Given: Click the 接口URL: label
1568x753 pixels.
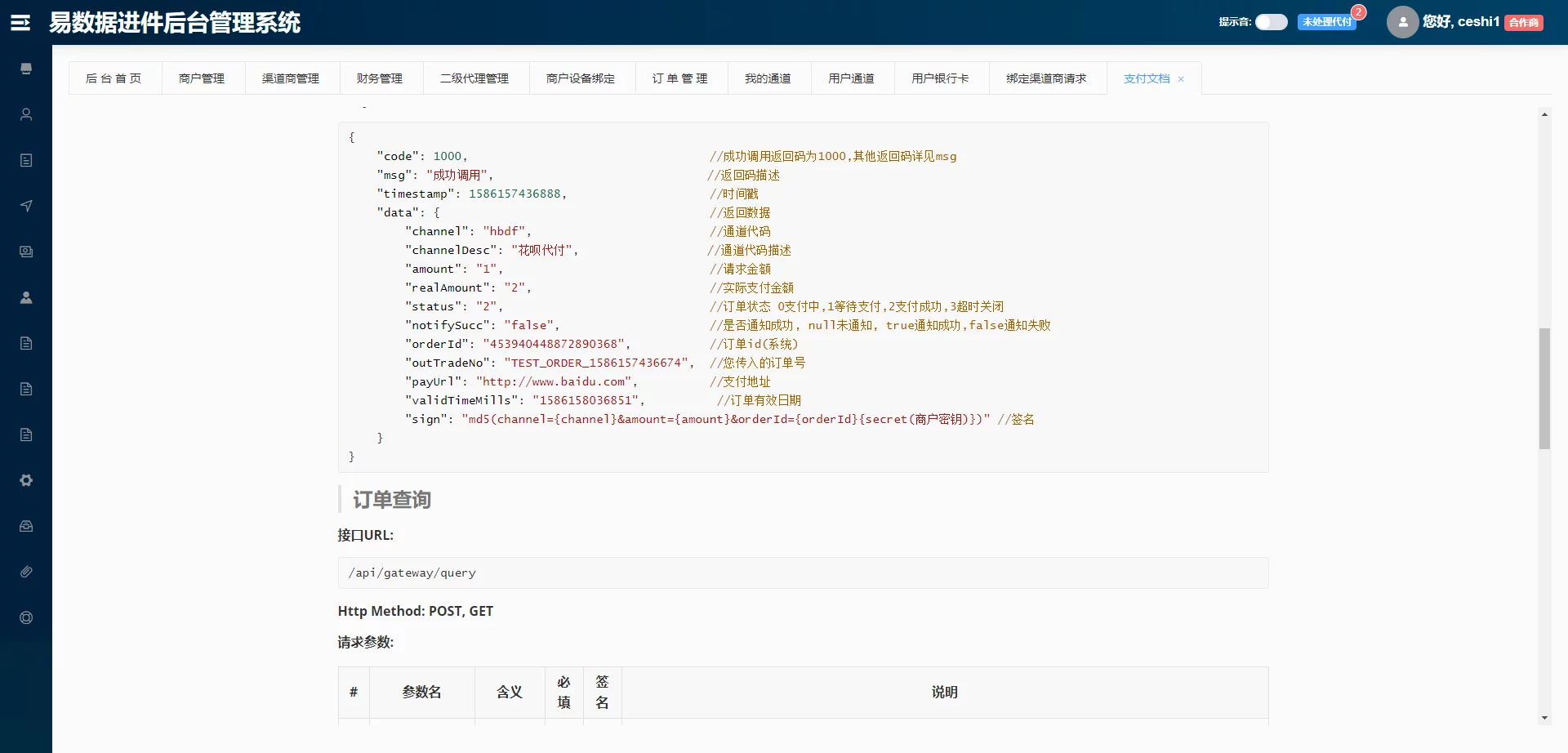Looking at the screenshot, I should 366,535.
